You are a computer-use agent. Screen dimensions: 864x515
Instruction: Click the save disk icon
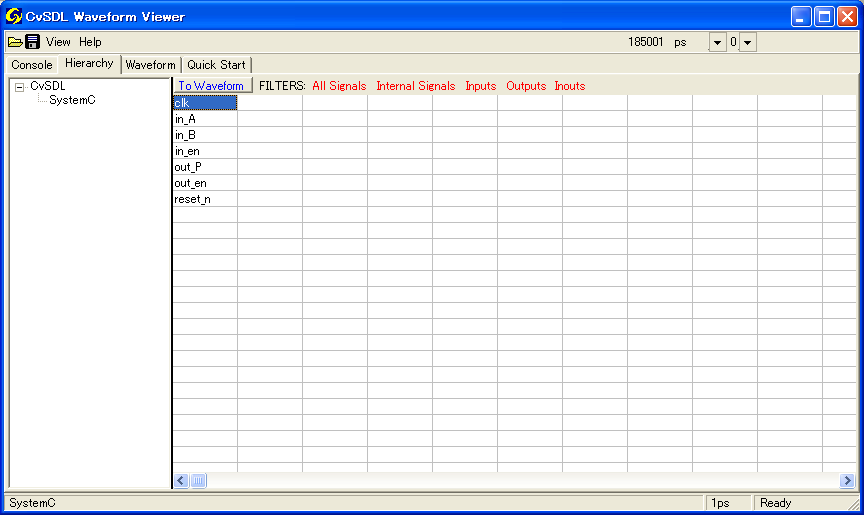click(33, 42)
